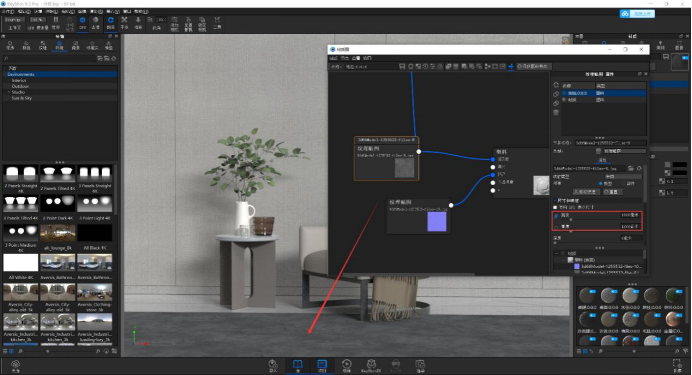Open the mapping type dropdown in texture properties
Screen dimensions: 692x375
pos(622,176)
